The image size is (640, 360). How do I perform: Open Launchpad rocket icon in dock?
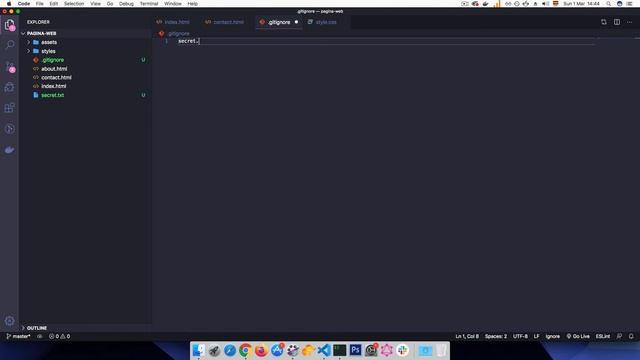214,350
